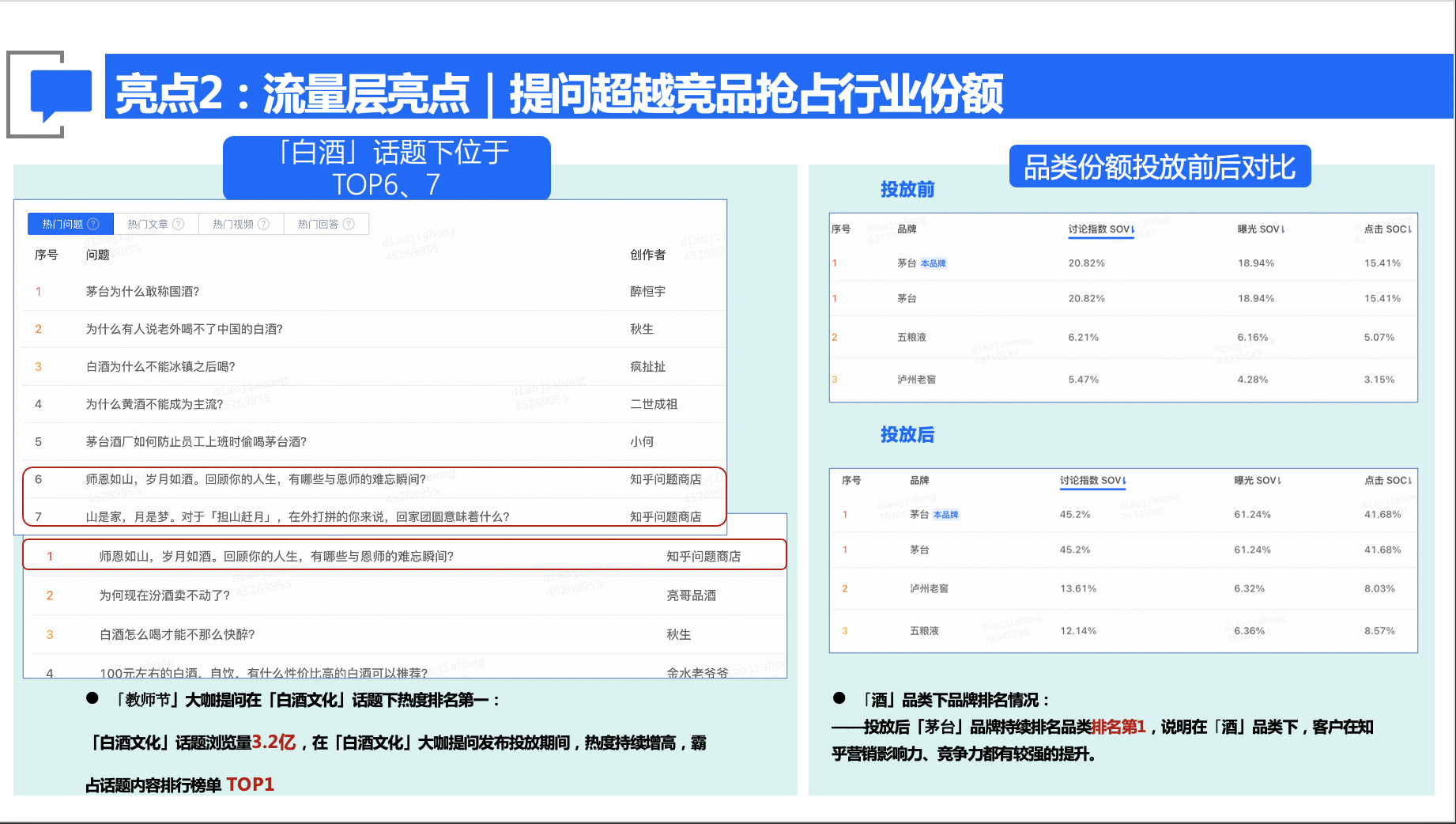Click 本品牌 badge in 投放后 table

pyautogui.click(x=945, y=515)
